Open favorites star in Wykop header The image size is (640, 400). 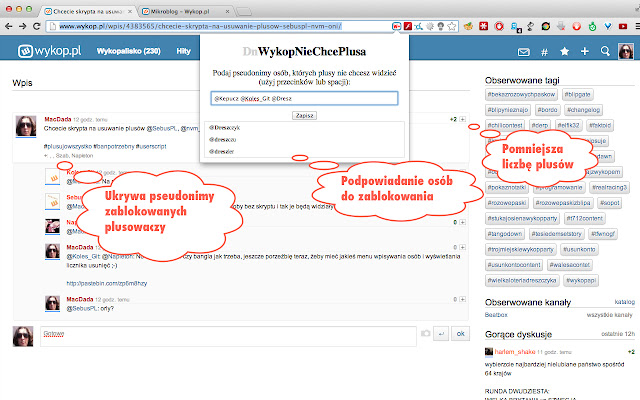tap(564, 51)
